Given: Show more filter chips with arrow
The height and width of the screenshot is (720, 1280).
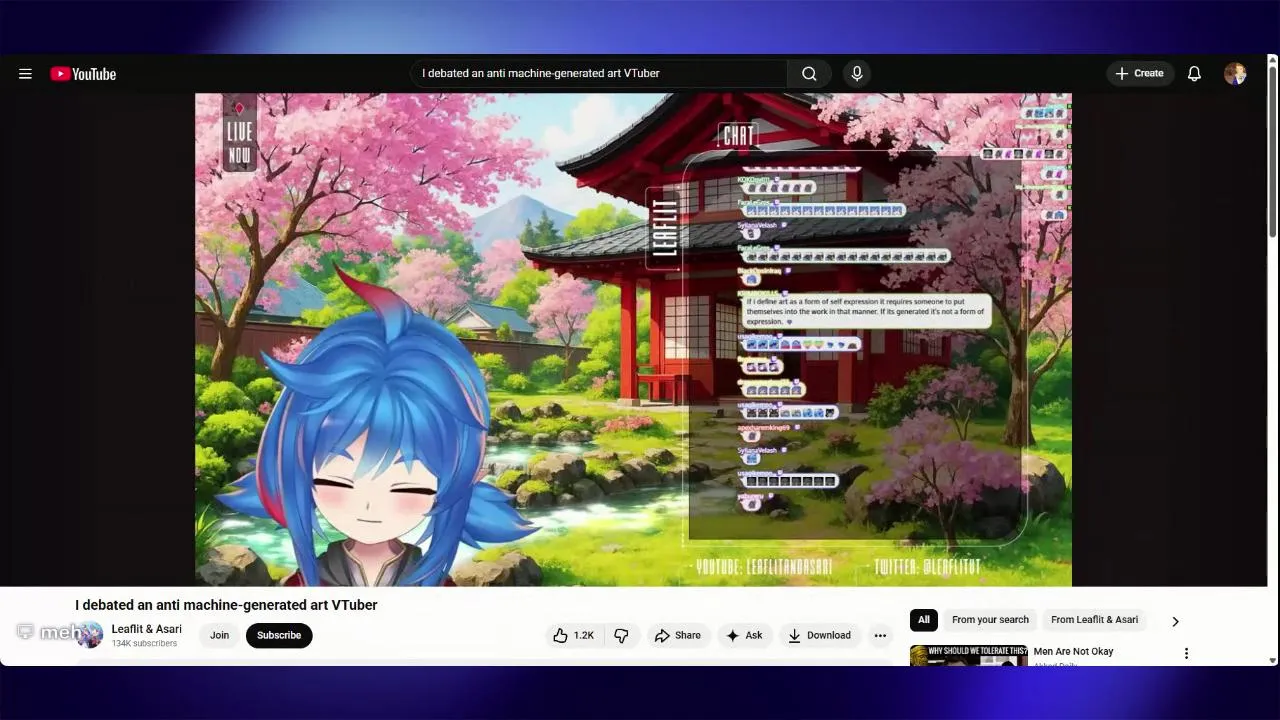Looking at the screenshot, I should [x=1175, y=621].
